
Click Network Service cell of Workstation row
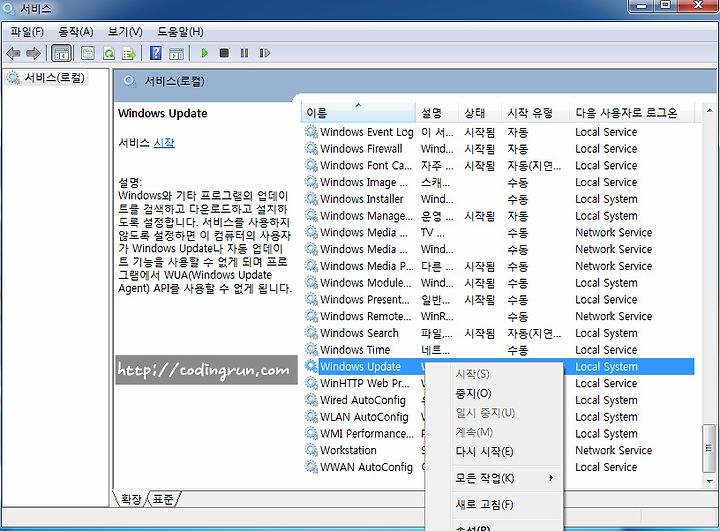tap(613, 450)
